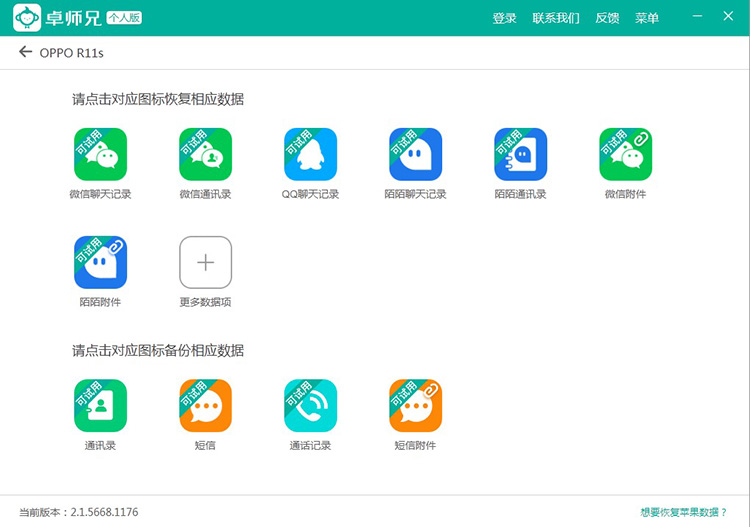Click the 陌陌附件 icon

[100, 263]
